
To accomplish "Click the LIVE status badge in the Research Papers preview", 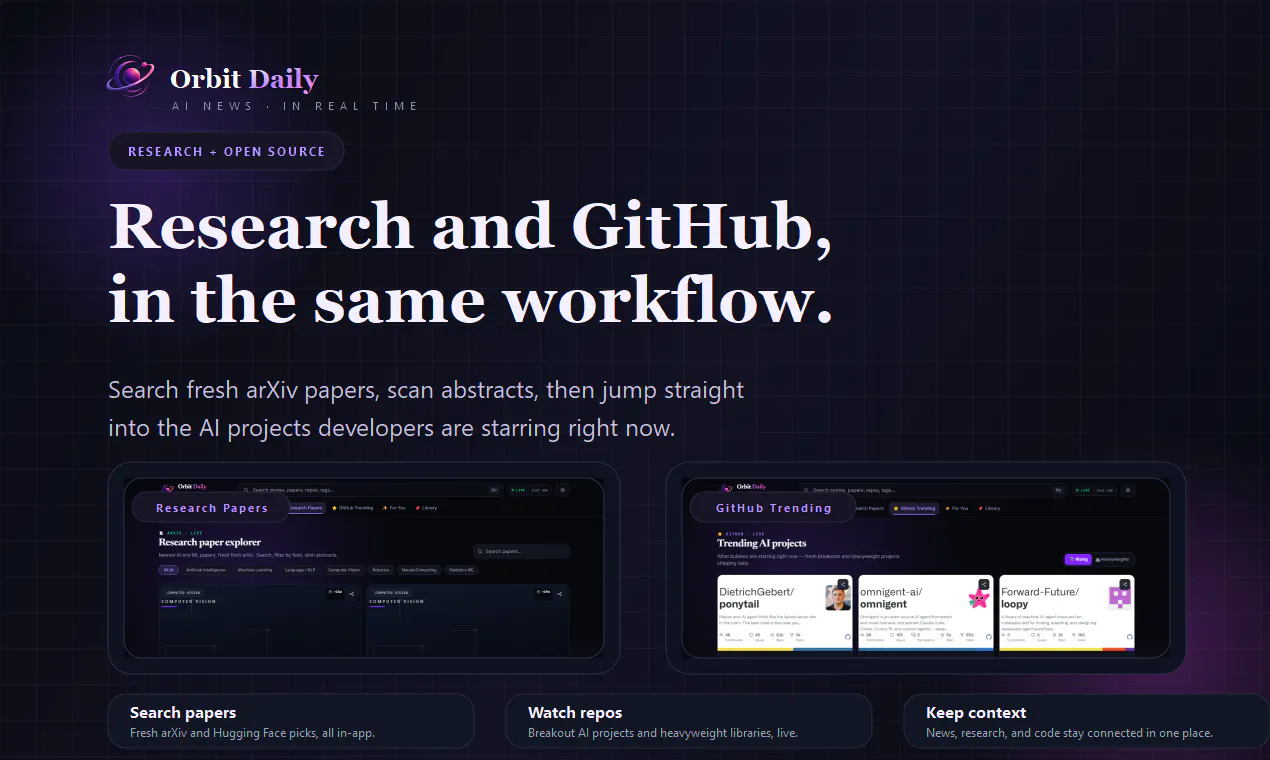I will pos(529,490).
